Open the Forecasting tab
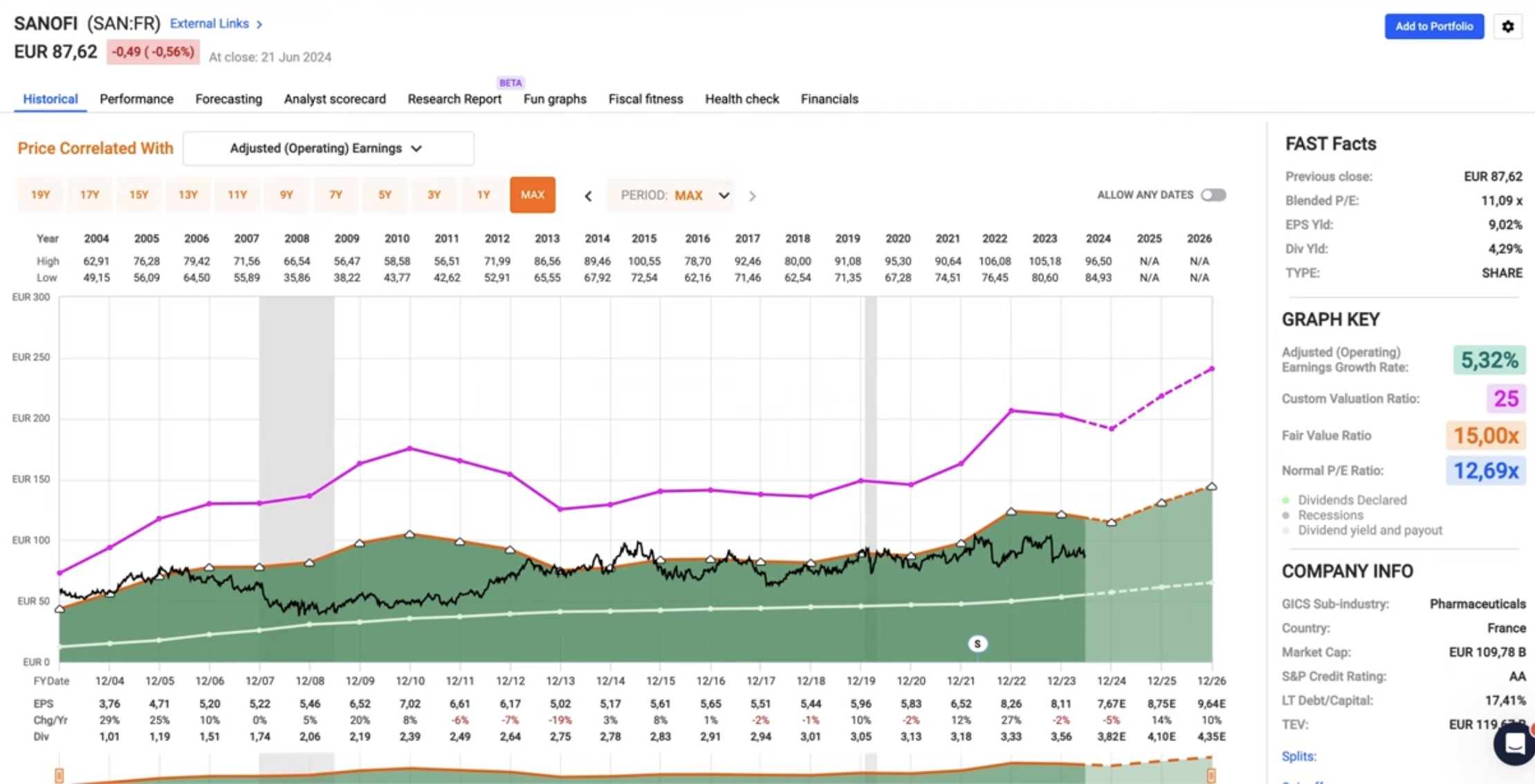 [228, 99]
